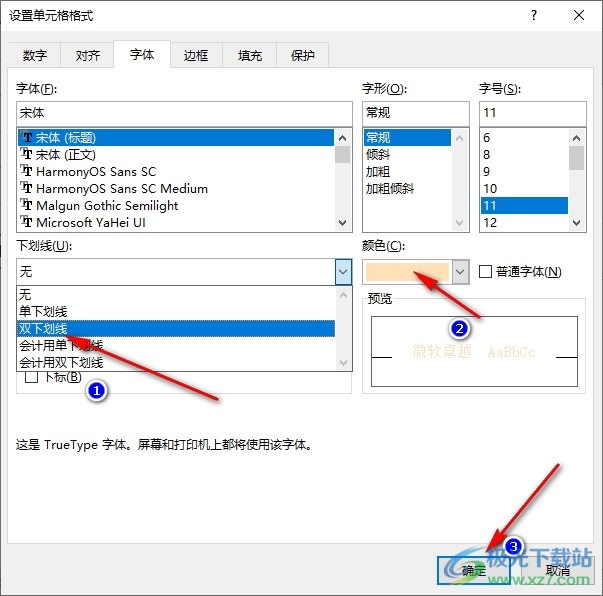Screen dimensions: 603x596
Task: Click font list scroll down arrow
Action: (342, 222)
